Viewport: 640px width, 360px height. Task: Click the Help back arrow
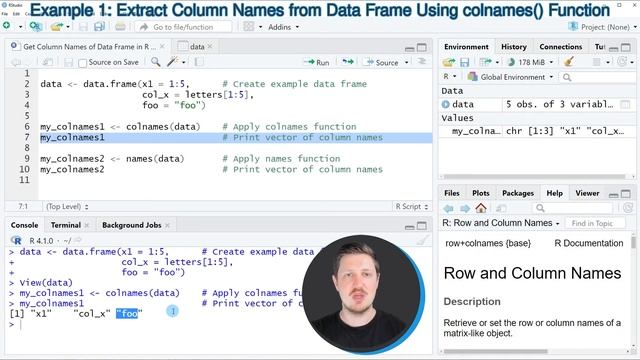pyautogui.click(x=449, y=209)
